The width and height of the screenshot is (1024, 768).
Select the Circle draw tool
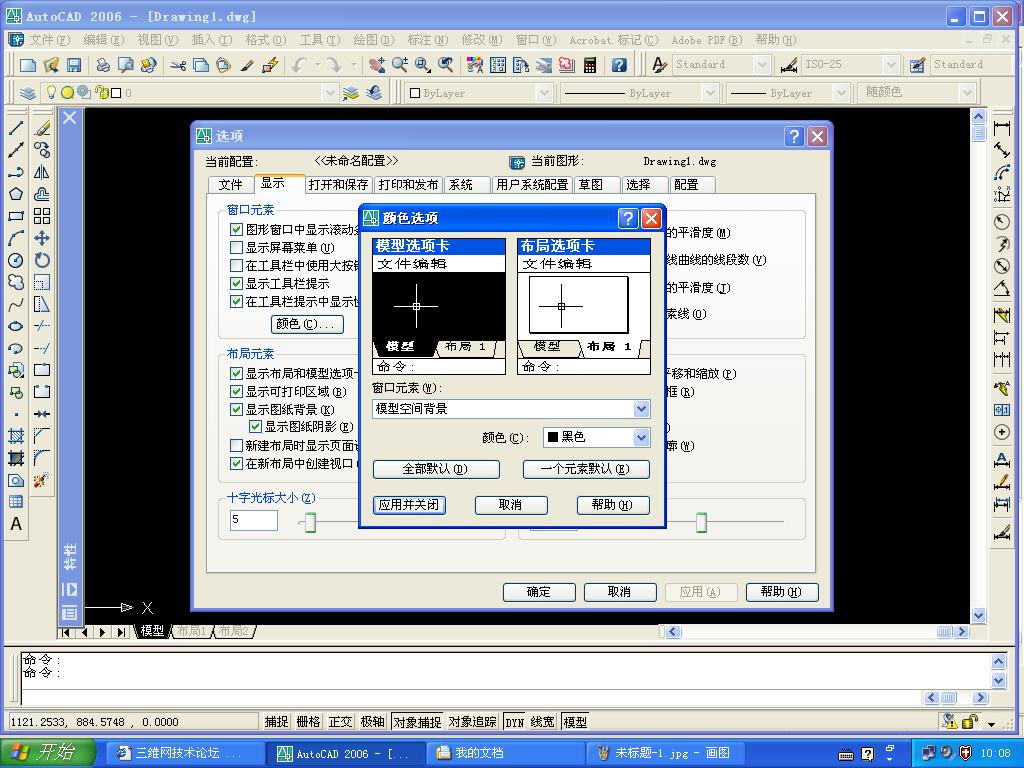pos(16,261)
